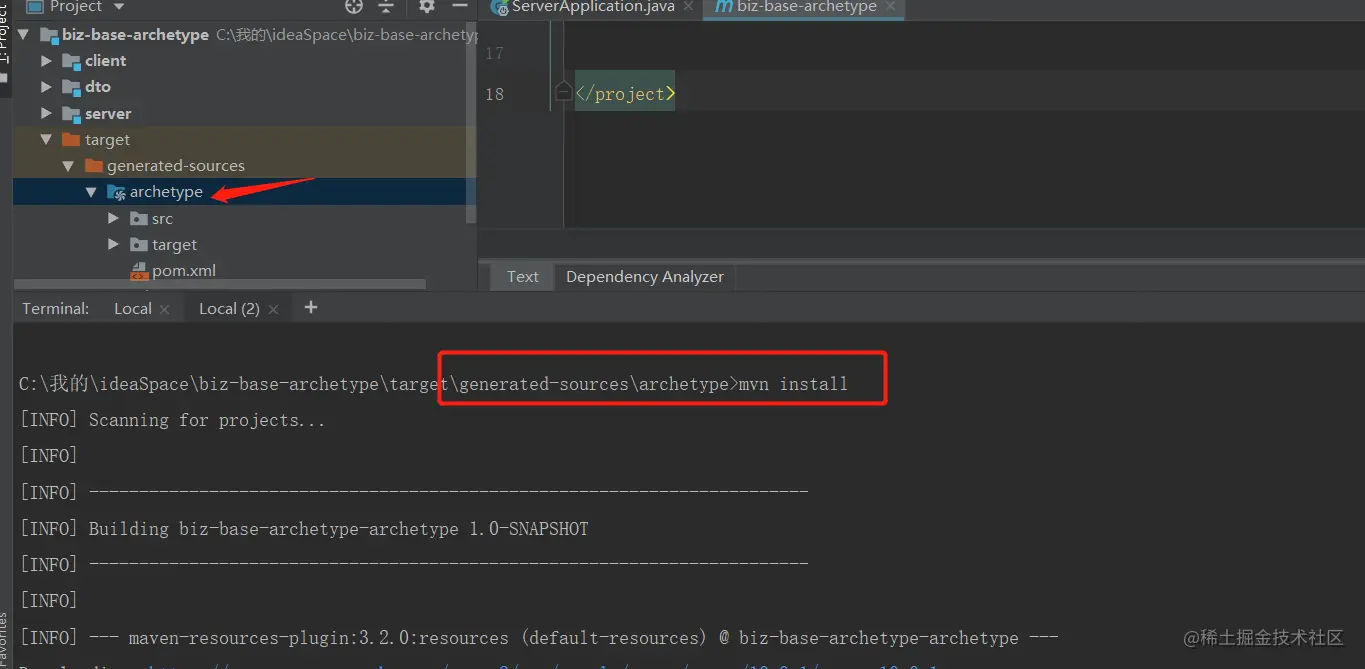Image resolution: width=1365 pixels, height=669 pixels.
Task: Expand the dto module node
Action: coord(46,87)
